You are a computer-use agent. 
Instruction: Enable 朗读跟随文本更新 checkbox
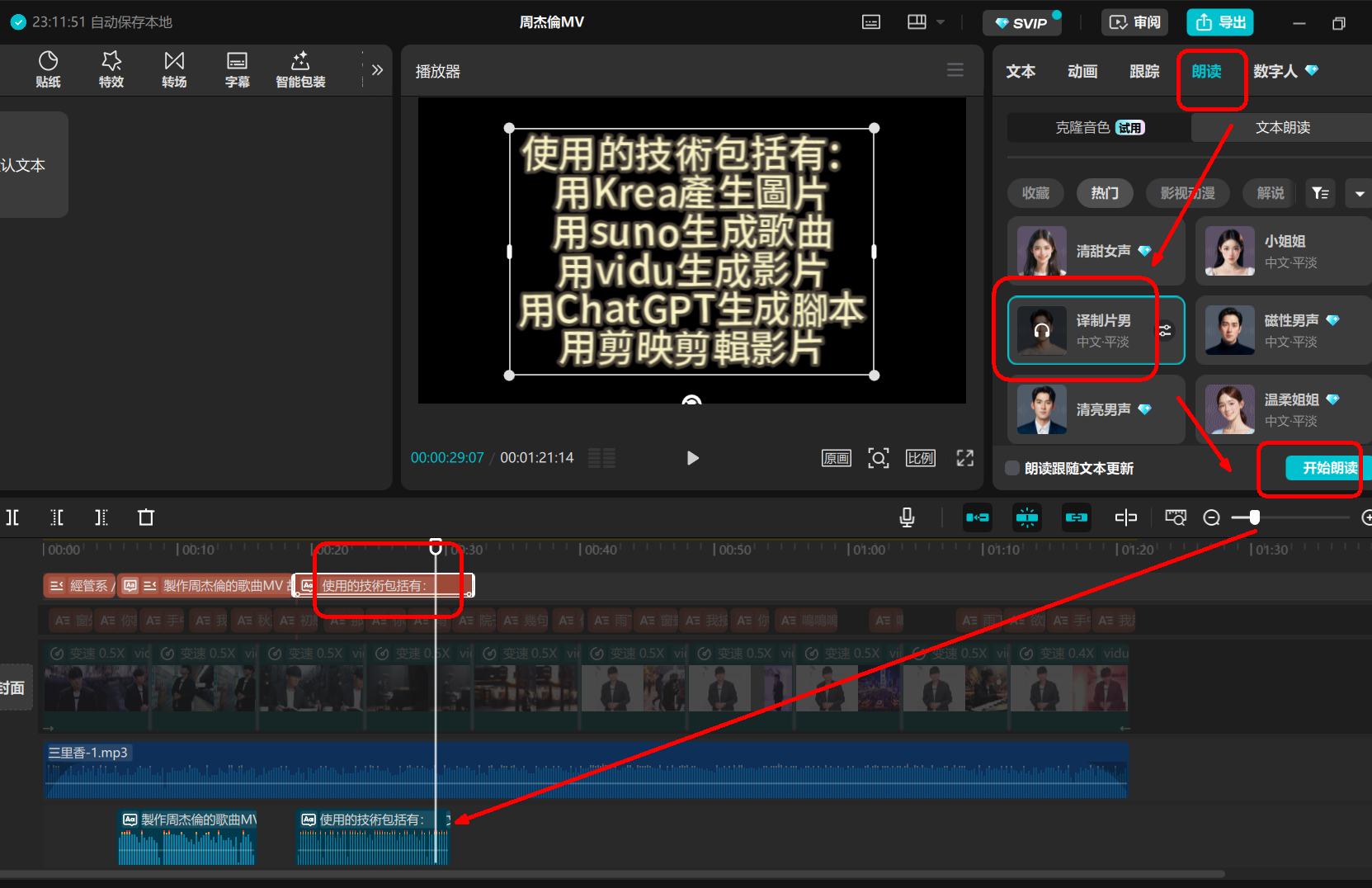pyautogui.click(x=1012, y=468)
